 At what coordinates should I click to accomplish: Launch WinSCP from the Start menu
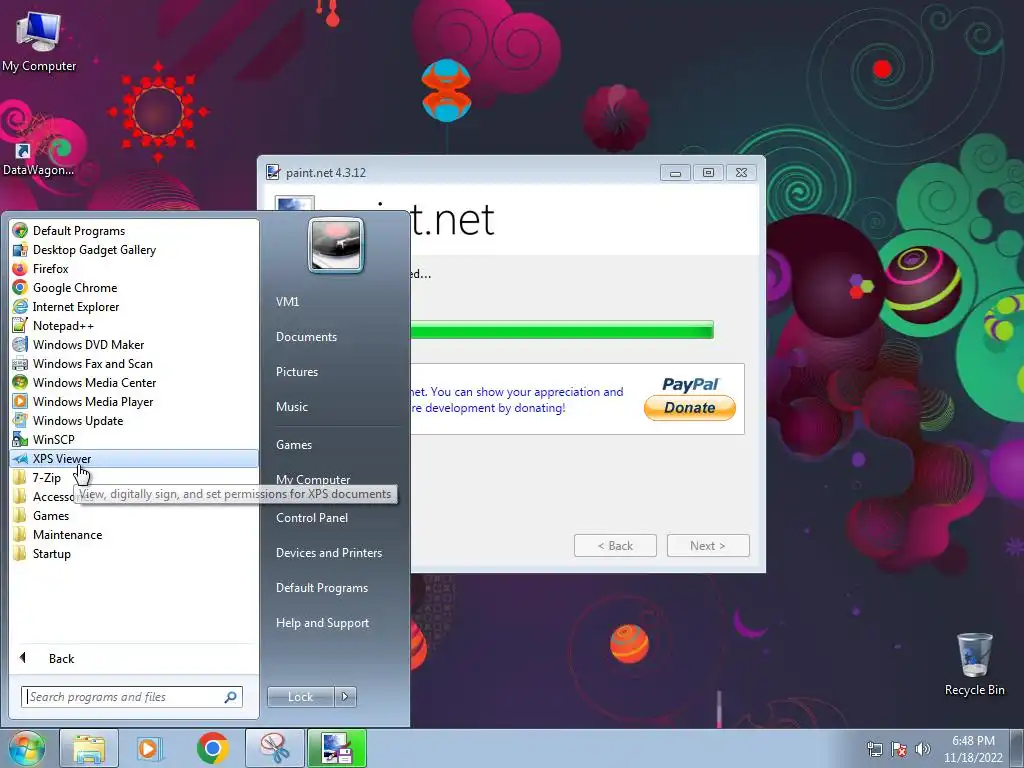point(134,439)
